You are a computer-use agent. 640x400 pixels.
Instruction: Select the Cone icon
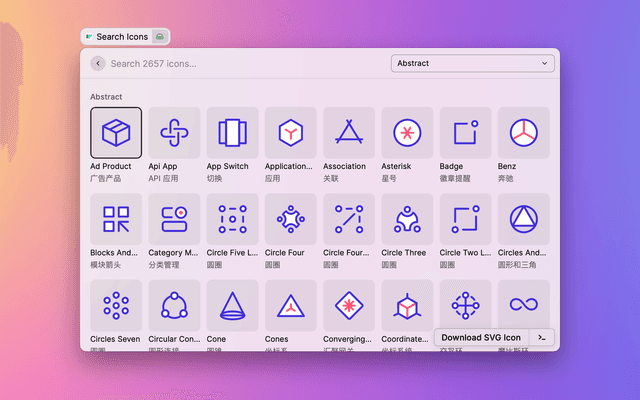tap(232, 305)
